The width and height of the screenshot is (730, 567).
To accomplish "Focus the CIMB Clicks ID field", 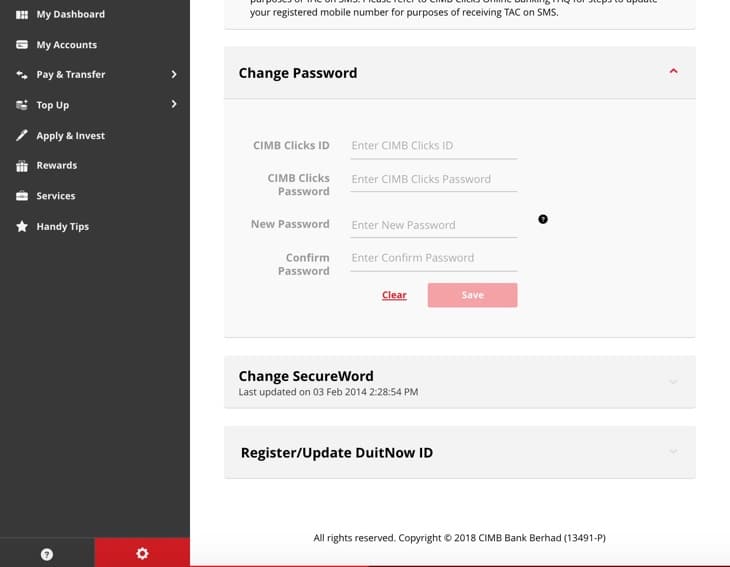I will (x=434, y=146).
